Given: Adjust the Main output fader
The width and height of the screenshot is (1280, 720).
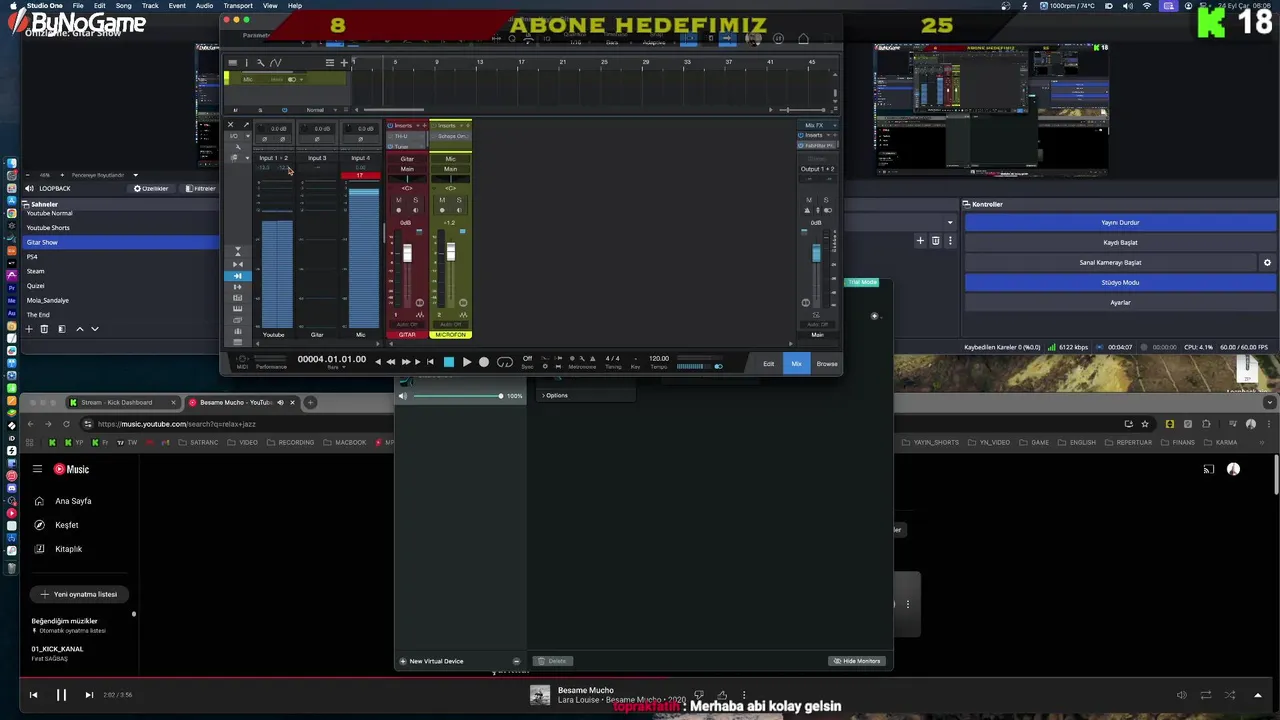Looking at the screenshot, I should coord(816,254).
